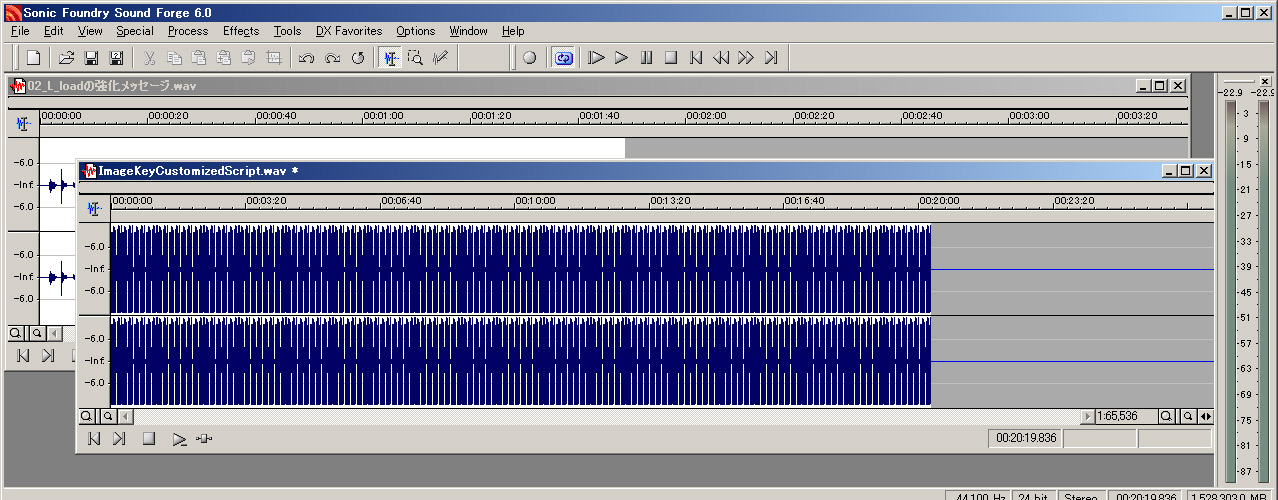Click 00:02:00 mark on 02_L_load time ruler

coord(706,116)
